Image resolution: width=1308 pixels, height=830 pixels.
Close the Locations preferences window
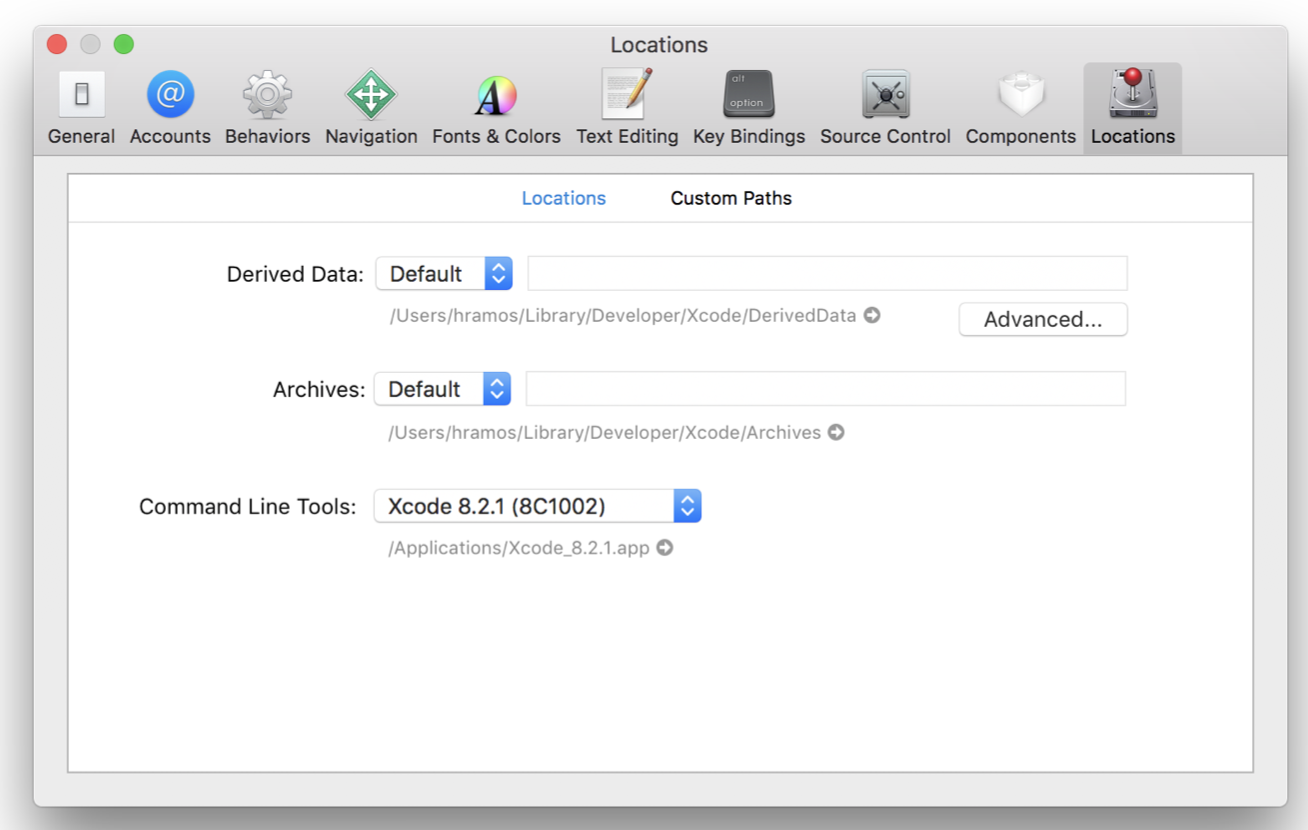57,44
